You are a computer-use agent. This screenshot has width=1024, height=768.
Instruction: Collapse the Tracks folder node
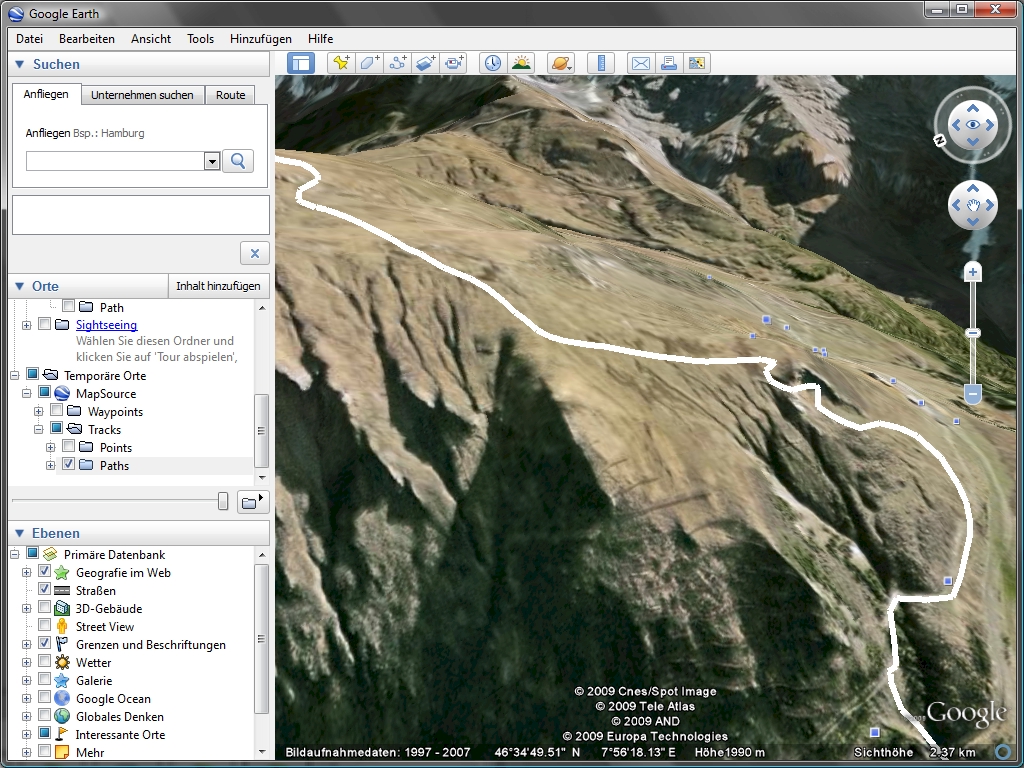click(x=39, y=430)
